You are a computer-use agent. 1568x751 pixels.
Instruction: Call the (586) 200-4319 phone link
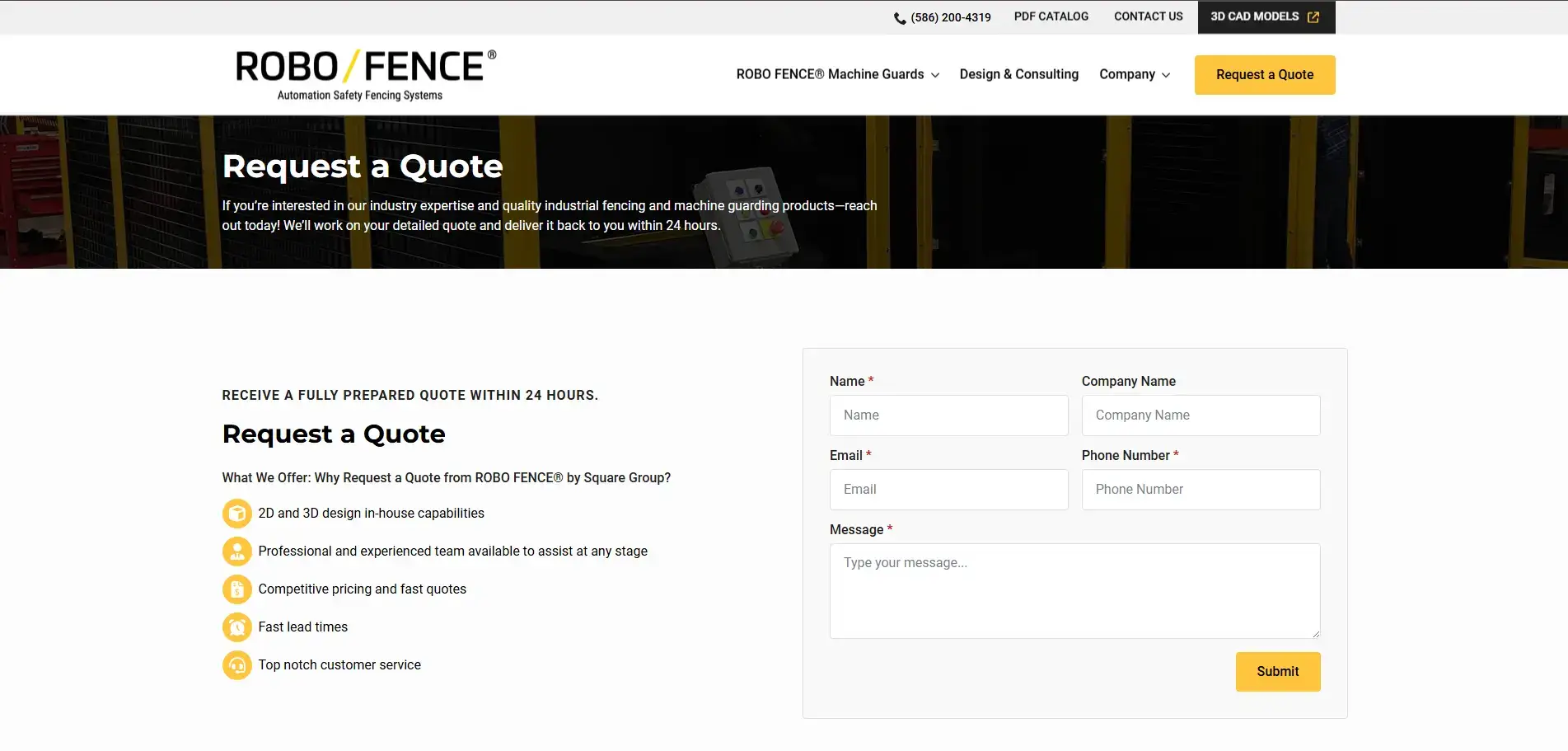click(951, 17)
